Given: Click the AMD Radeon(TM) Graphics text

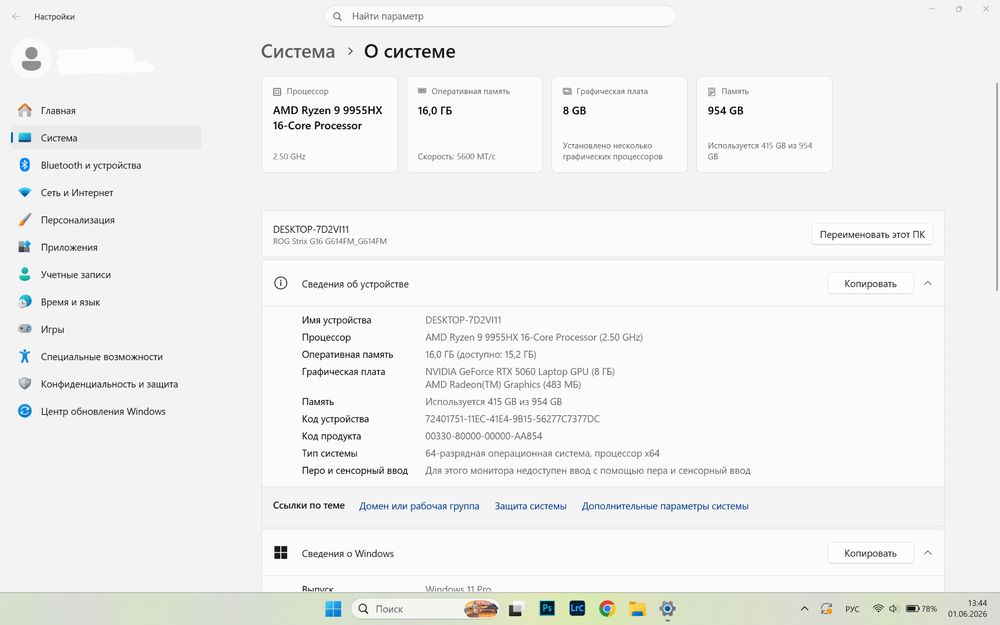Looking at the screenshot, I should pos(503,385).
